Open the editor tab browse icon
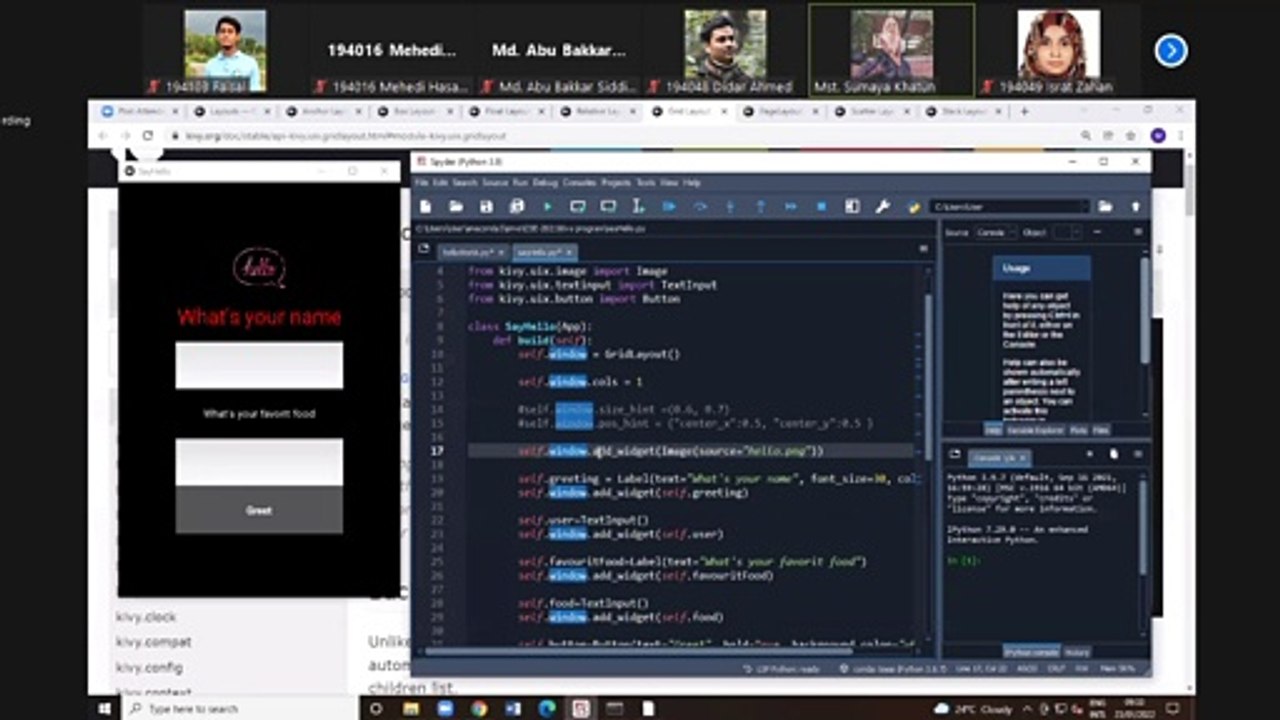 coord(424,248)
